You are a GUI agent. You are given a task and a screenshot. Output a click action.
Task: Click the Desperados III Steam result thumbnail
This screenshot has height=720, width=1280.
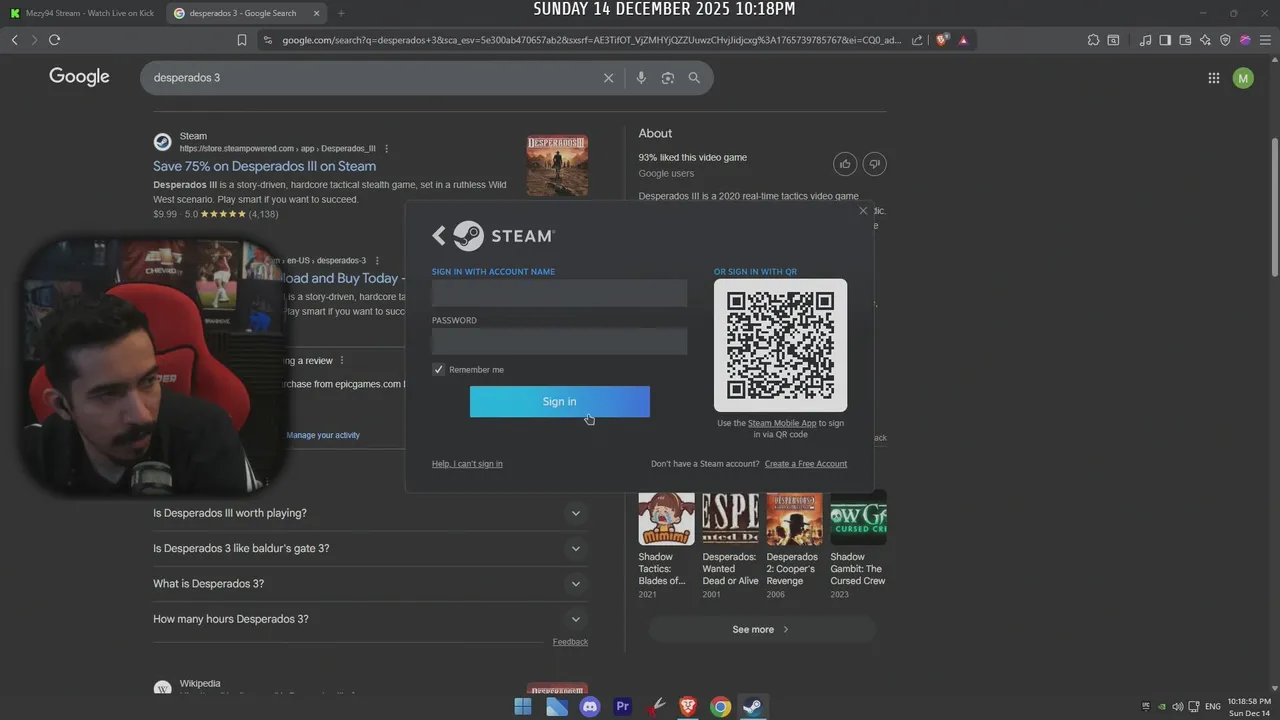point(557,166)
